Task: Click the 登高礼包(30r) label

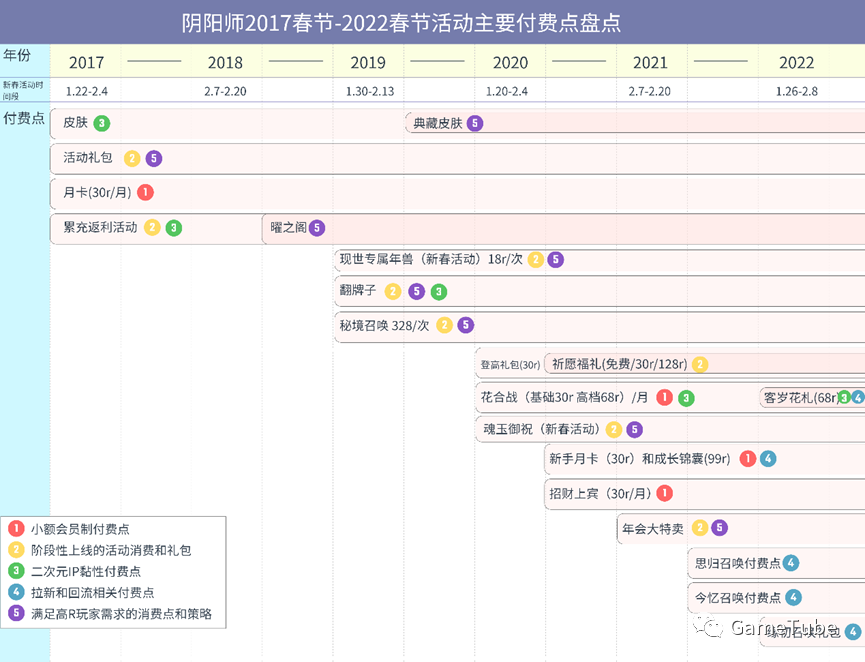Action: click(x=510, y=365)
